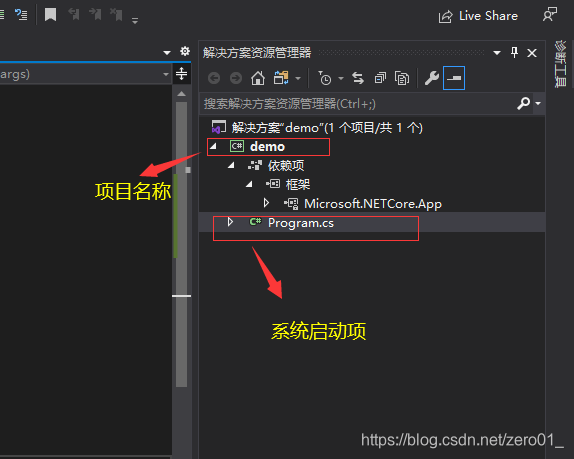Click the forward navigation arrow in Solution Explorer
Screen dimensions: 574x459
coord(236,78)
